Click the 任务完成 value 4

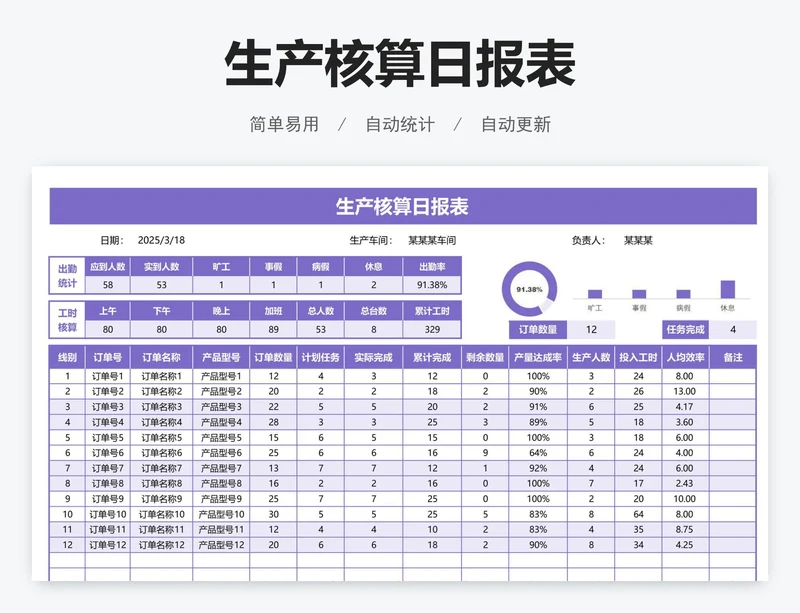[733, 330]
